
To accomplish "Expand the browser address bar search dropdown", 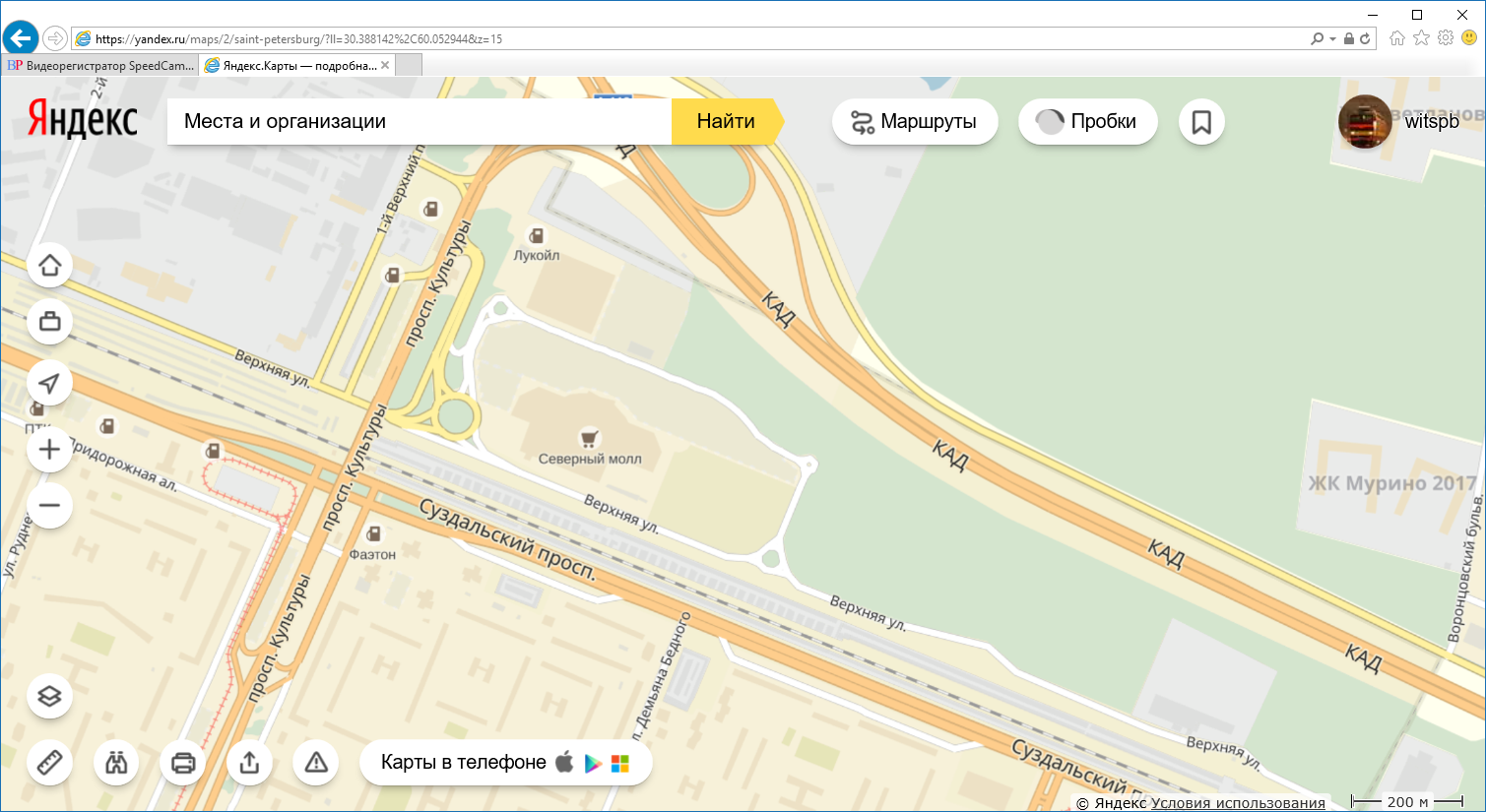I will [x=1332, y=39].
